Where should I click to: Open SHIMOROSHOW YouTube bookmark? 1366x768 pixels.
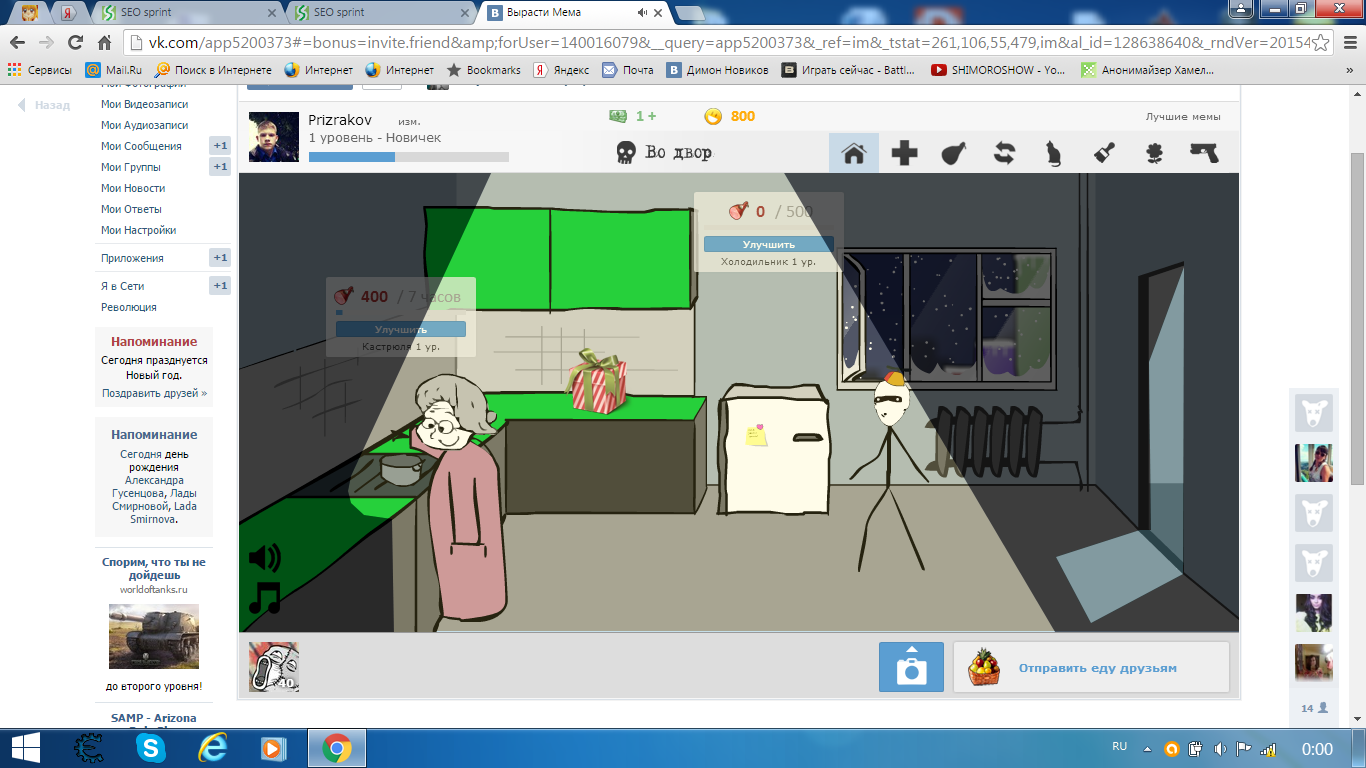998,70
